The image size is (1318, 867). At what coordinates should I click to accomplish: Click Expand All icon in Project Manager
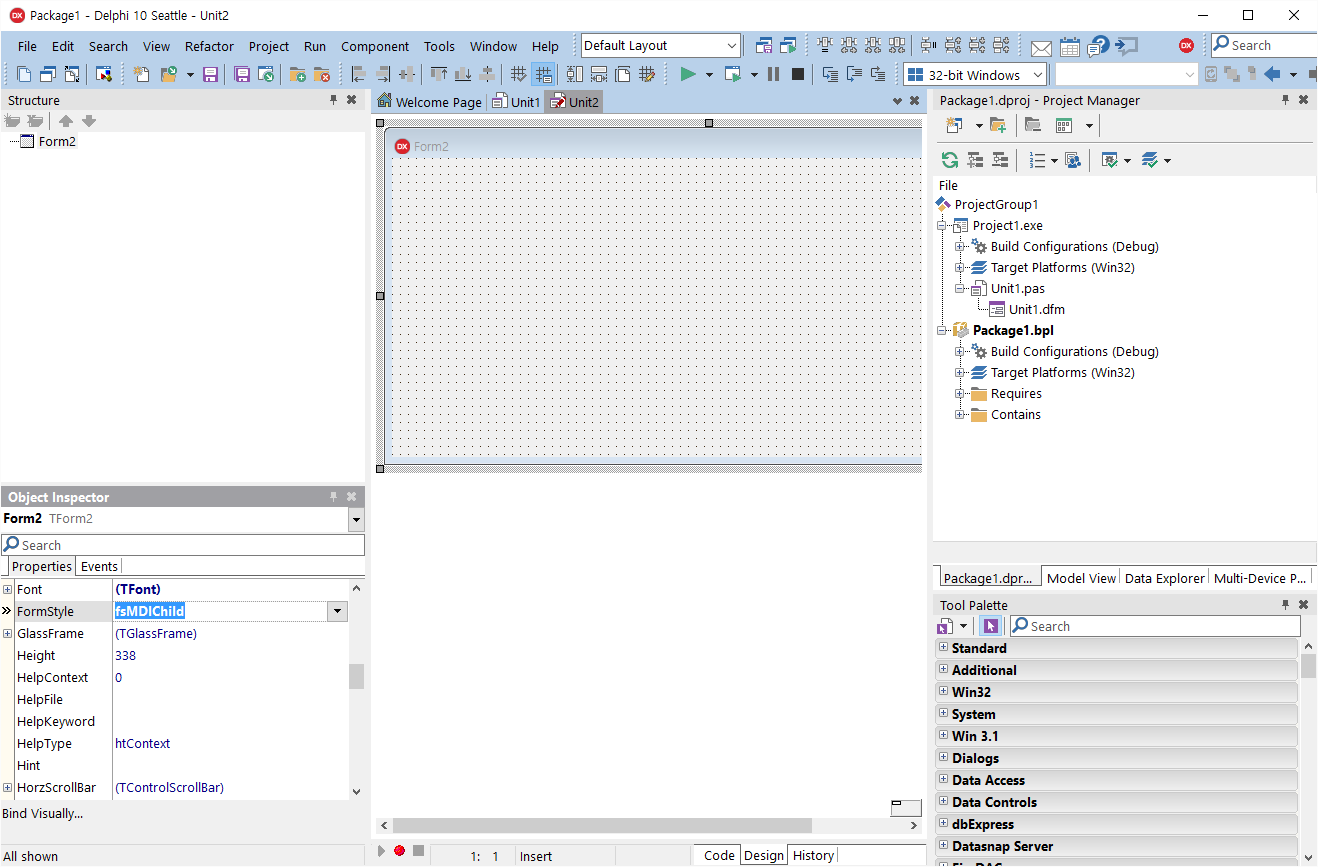pos(975,160)
